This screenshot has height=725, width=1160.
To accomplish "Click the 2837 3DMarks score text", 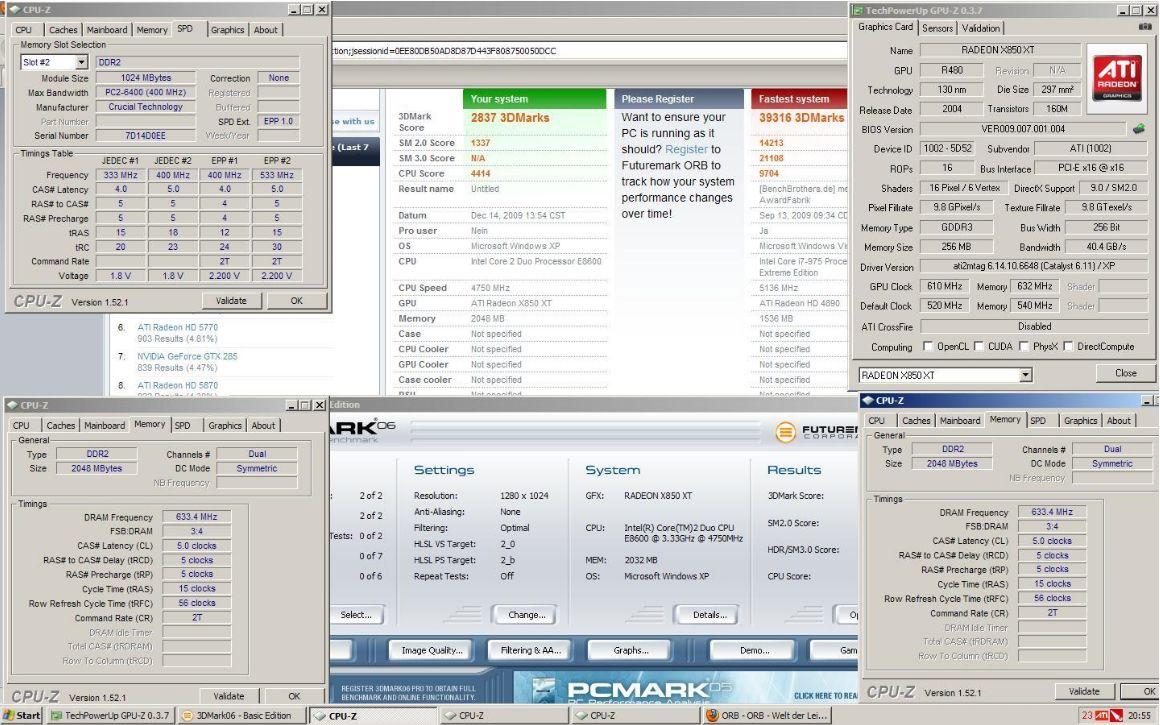I will point(510,118).
